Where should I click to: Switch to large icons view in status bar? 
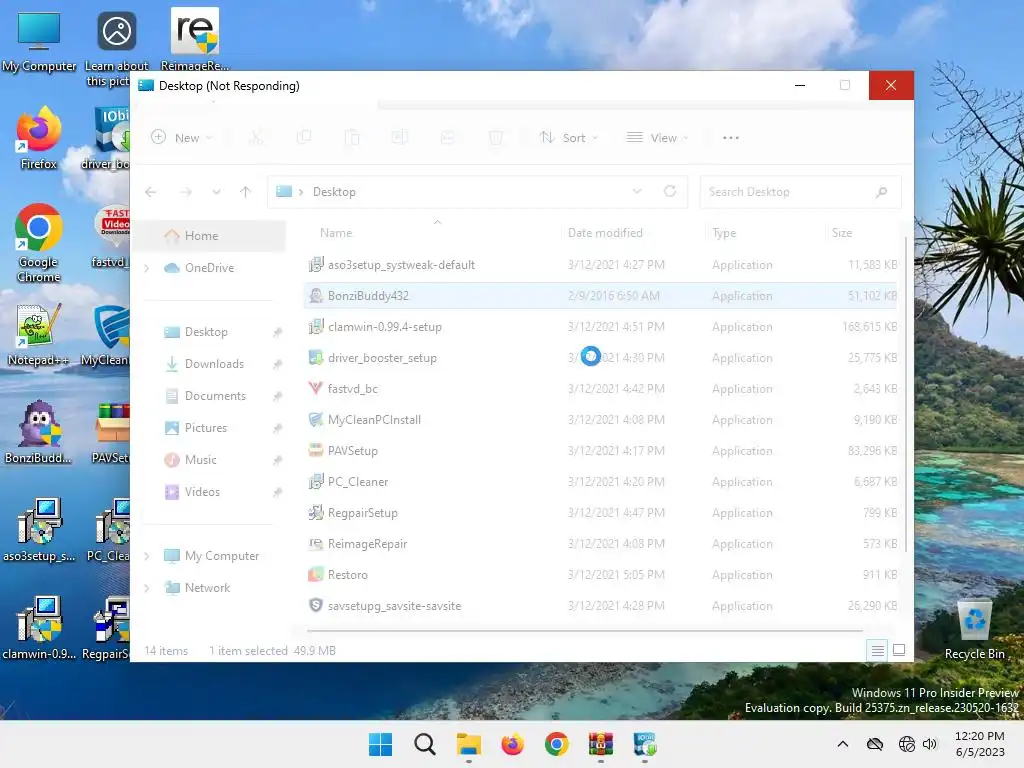[x=899, y=650]
